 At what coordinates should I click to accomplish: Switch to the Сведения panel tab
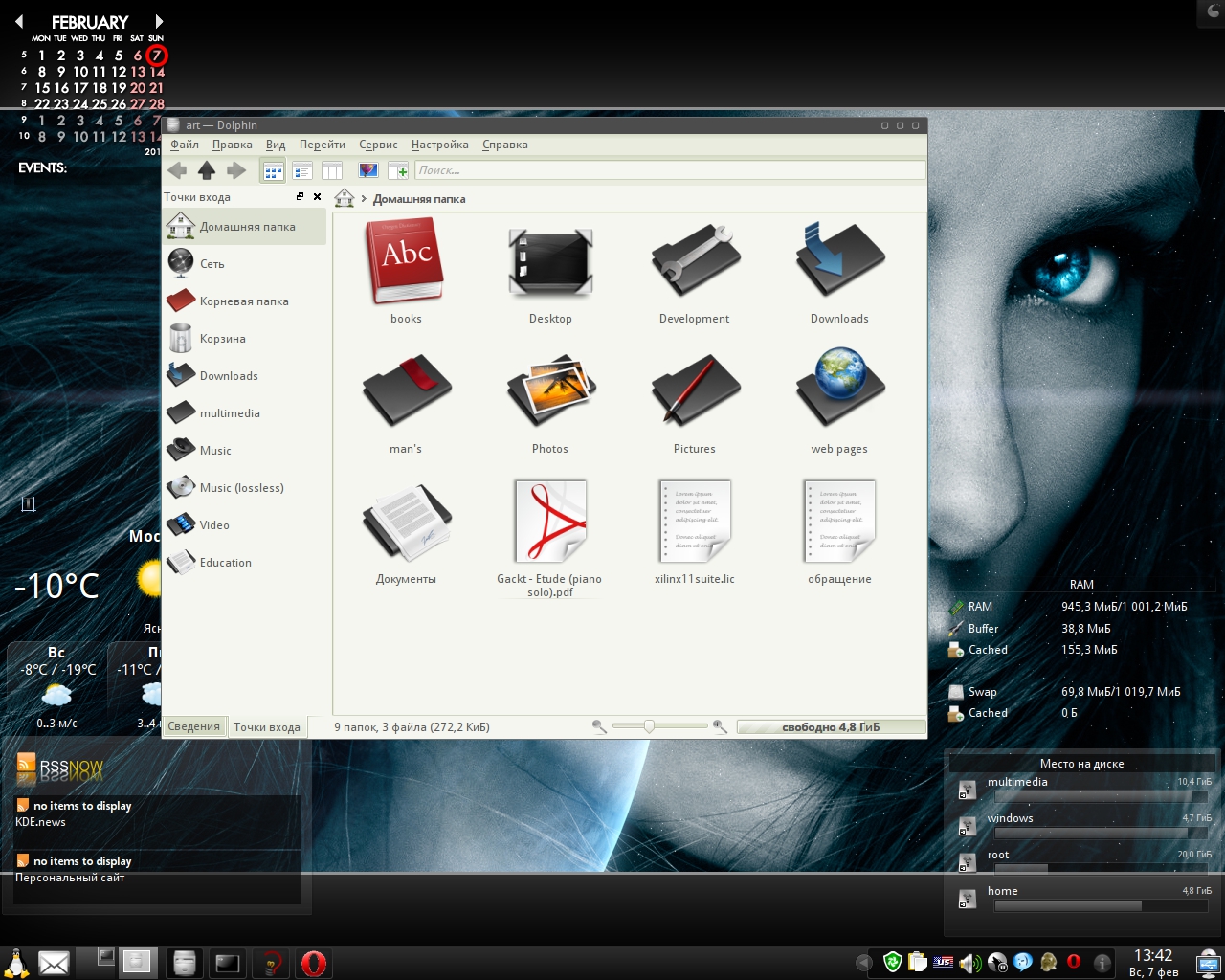click(x=194, y=726)
